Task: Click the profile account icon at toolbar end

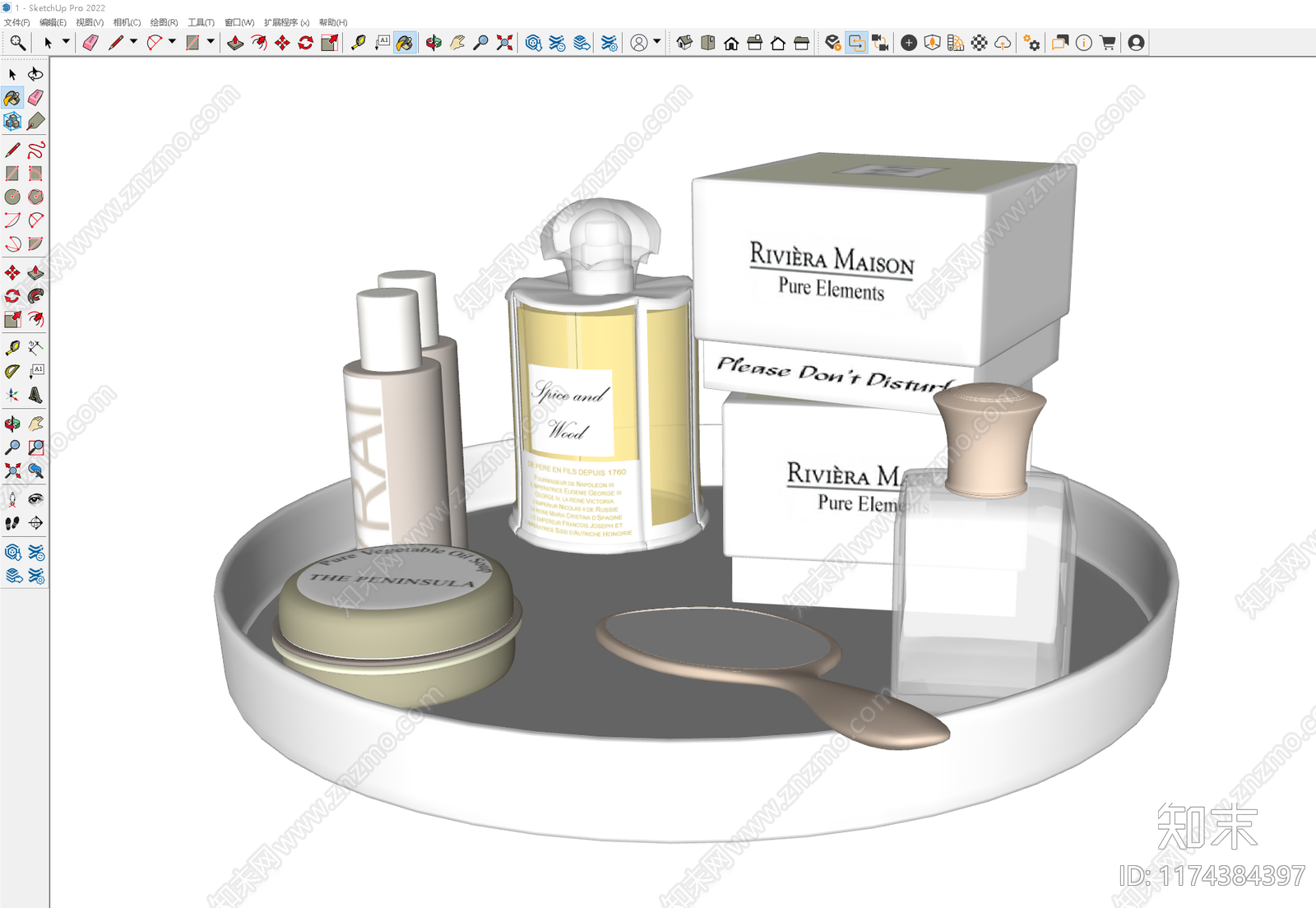Action: coord(1136,43)
